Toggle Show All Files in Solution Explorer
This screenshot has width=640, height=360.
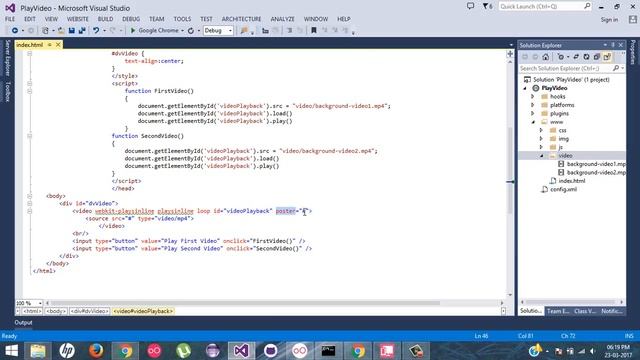point(607,57)
